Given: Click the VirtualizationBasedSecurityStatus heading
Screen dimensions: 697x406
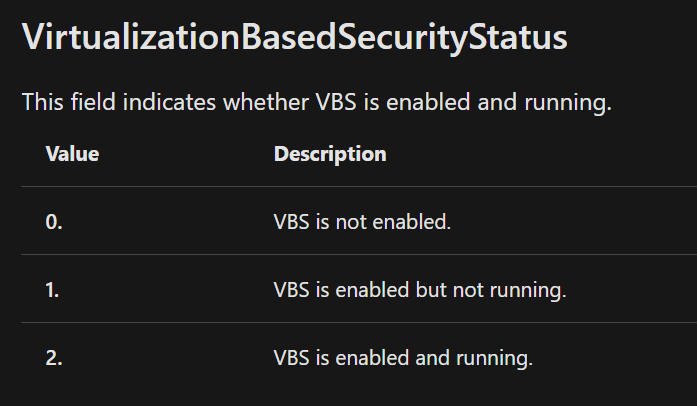Looking at the screenshot, I should pos(295,38).
